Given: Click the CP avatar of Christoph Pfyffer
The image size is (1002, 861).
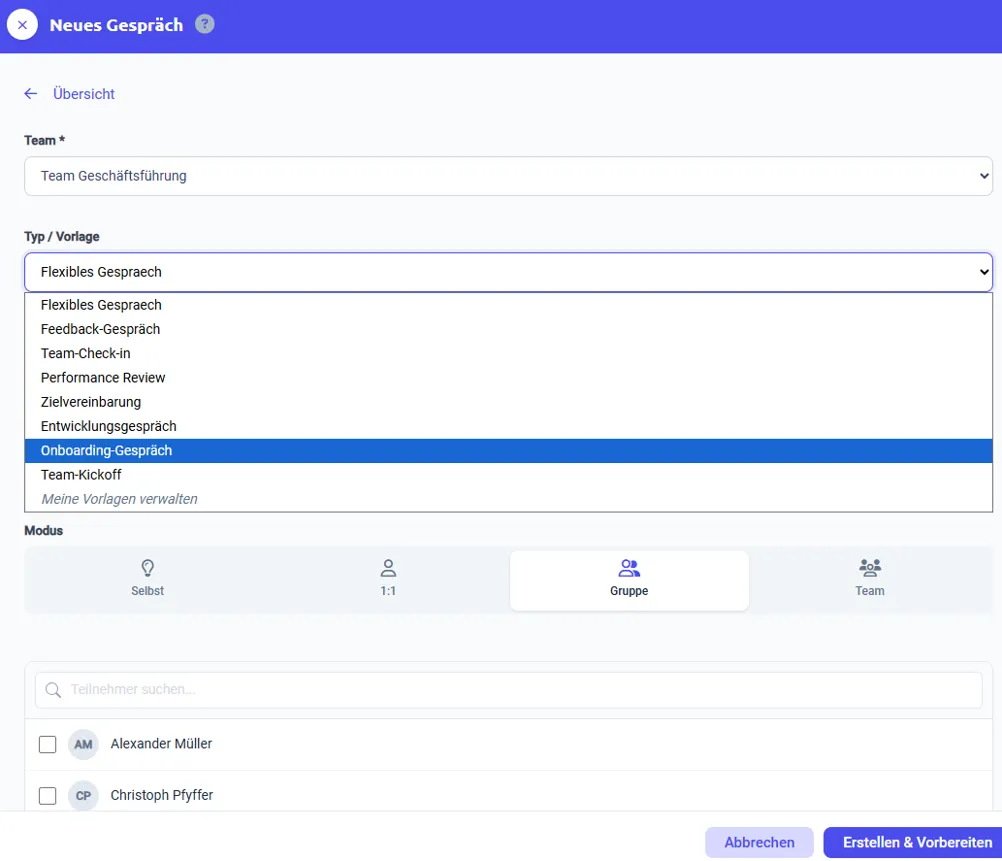Looking at the screenshot, I should [x=83, y=796].
